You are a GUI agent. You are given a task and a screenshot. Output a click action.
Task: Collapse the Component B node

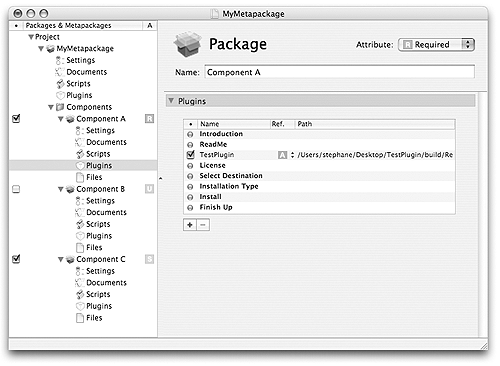click(x=61, y=189)
